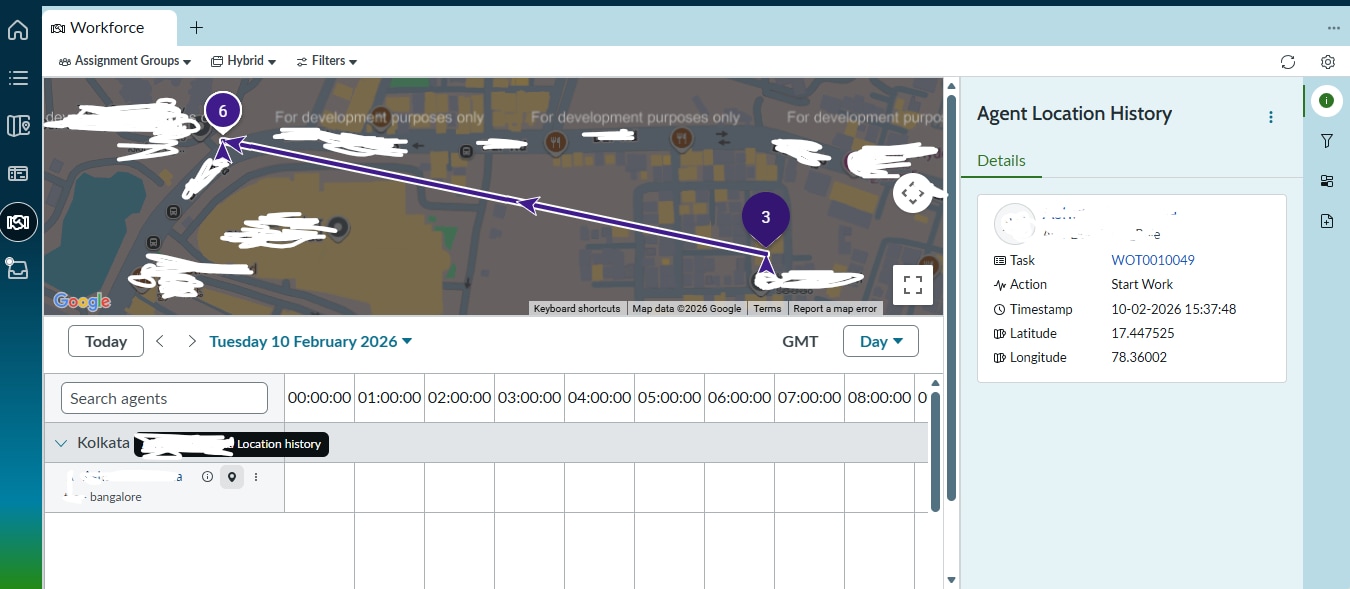
Task: Click Keyboard shortcuts on map
Action: 577,309
